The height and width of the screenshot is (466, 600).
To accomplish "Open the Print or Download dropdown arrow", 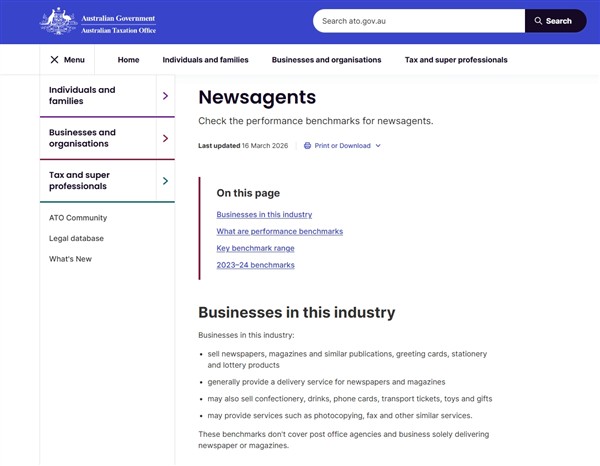I will coord(378,146).
